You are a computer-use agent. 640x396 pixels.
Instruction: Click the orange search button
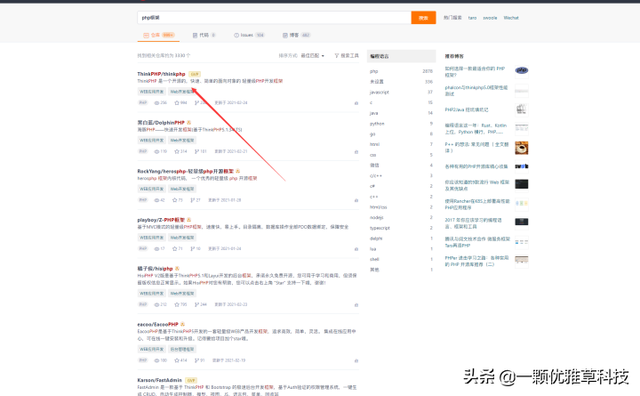pos(423,18)
